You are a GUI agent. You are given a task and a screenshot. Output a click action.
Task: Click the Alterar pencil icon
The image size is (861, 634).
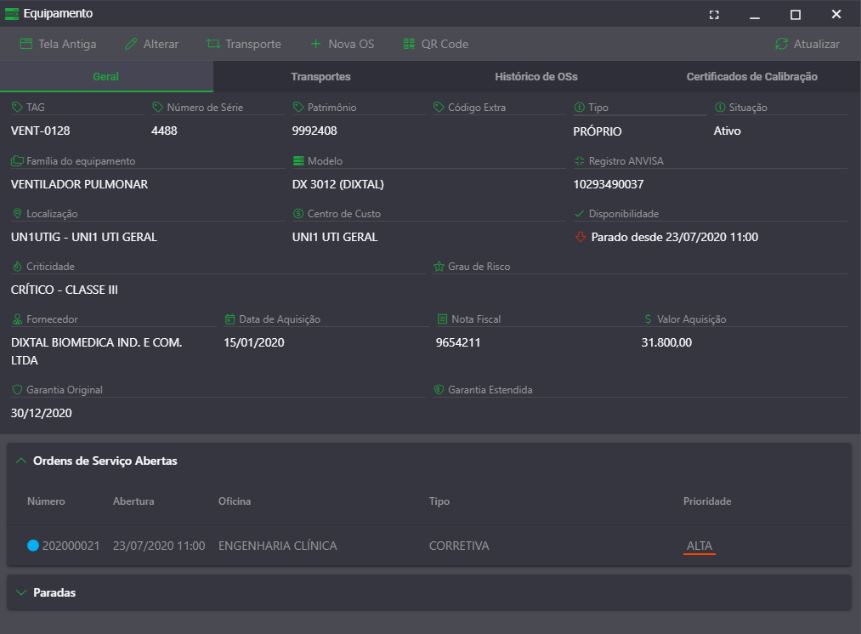coord(131,44)
